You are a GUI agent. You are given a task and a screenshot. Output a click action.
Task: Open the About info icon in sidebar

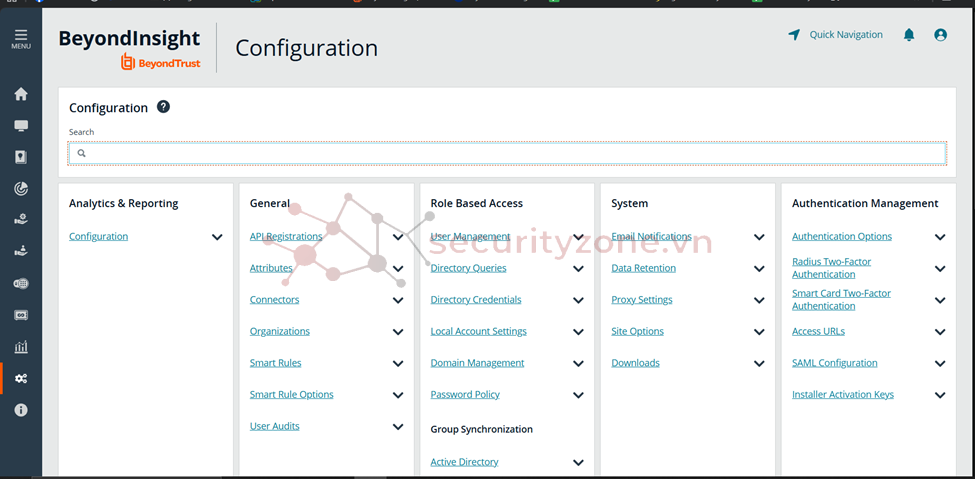[x=21, y=410]
